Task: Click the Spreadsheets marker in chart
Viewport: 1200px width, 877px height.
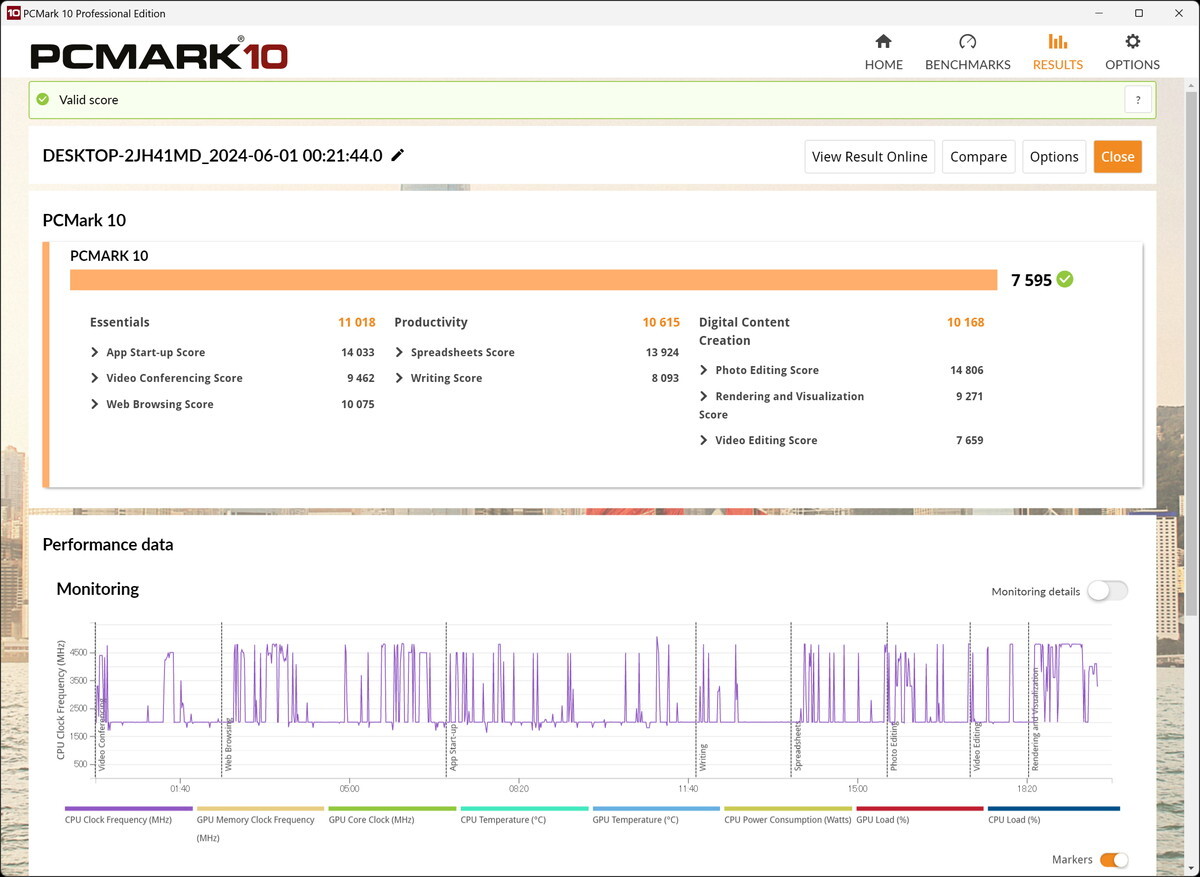Action: 798,746
